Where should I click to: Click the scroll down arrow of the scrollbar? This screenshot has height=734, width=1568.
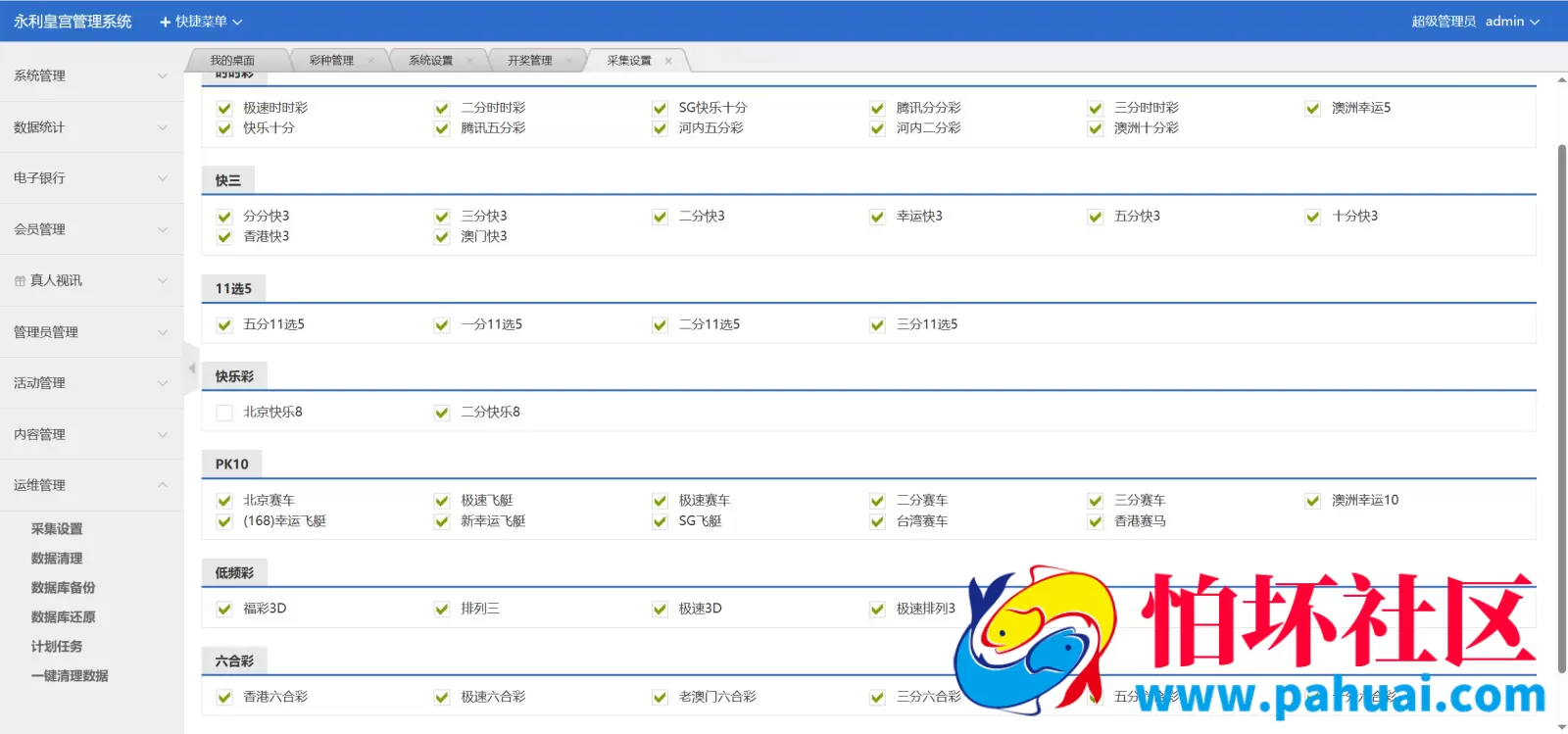click(1561, 726)
